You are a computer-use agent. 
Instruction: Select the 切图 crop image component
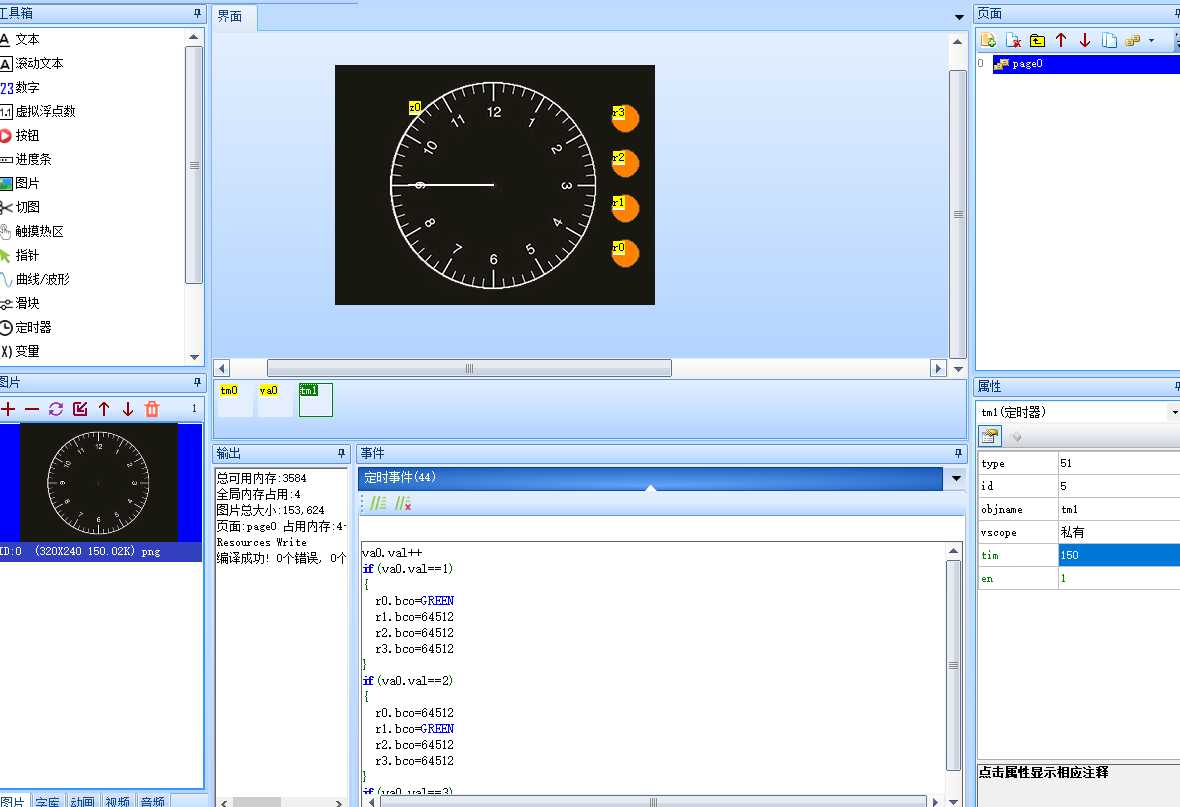20,207
